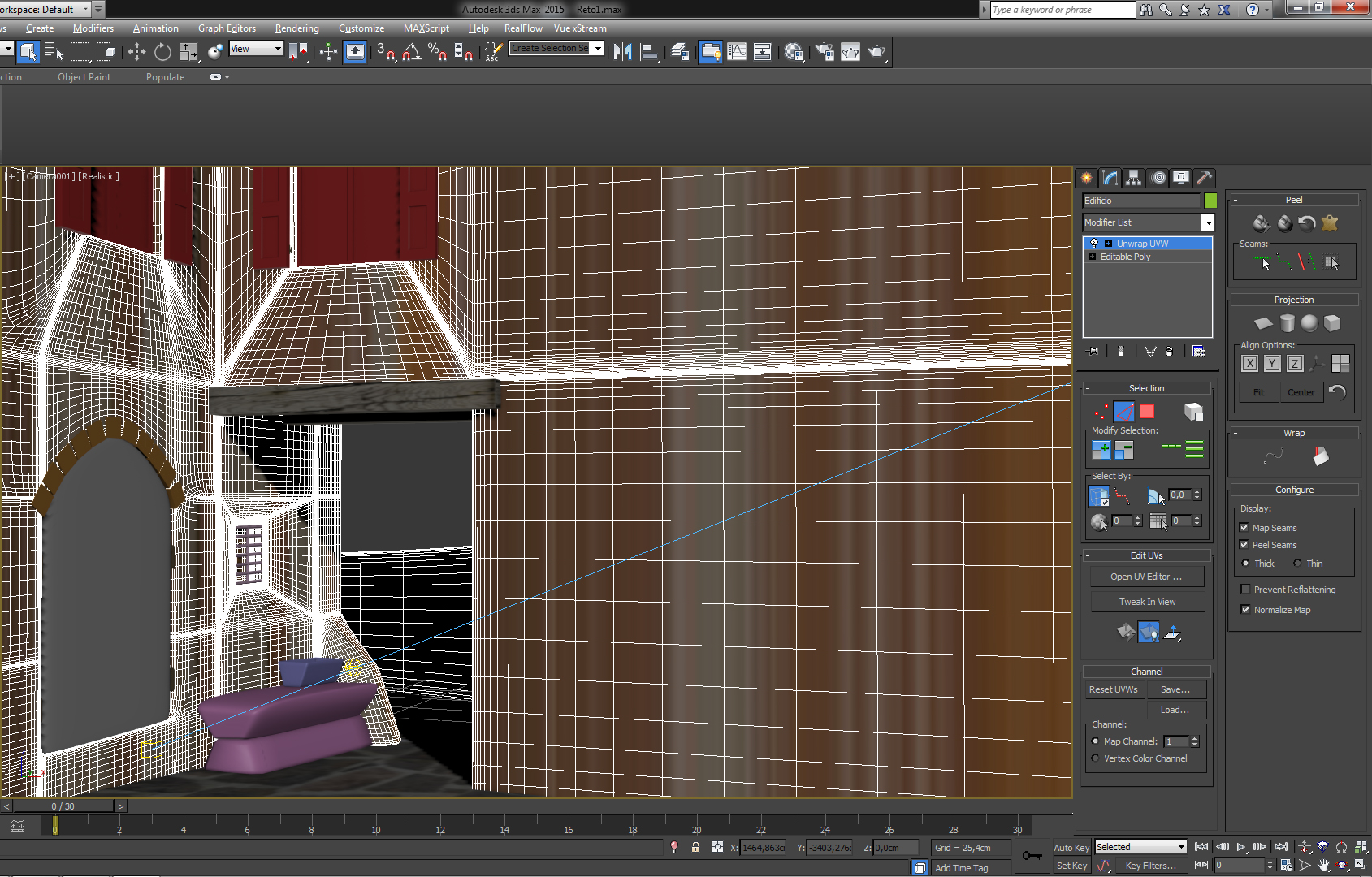Toggle the Auto Key button
Screen dimensions: 1372x877
click(1071, 847)
